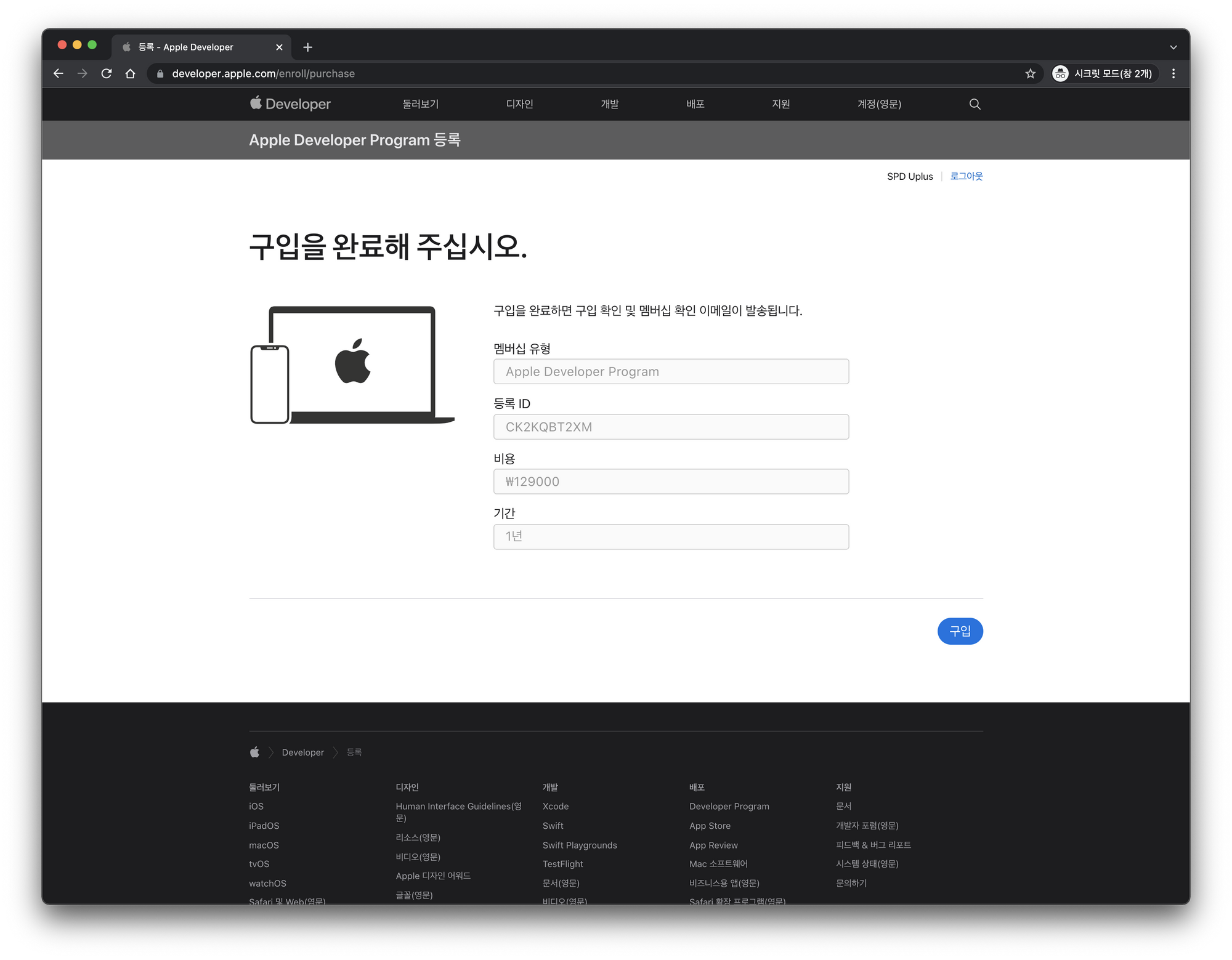Click Developer in footer breadcrumb
The height and width of the screenshot is (960, 1232).
[302, 752]
